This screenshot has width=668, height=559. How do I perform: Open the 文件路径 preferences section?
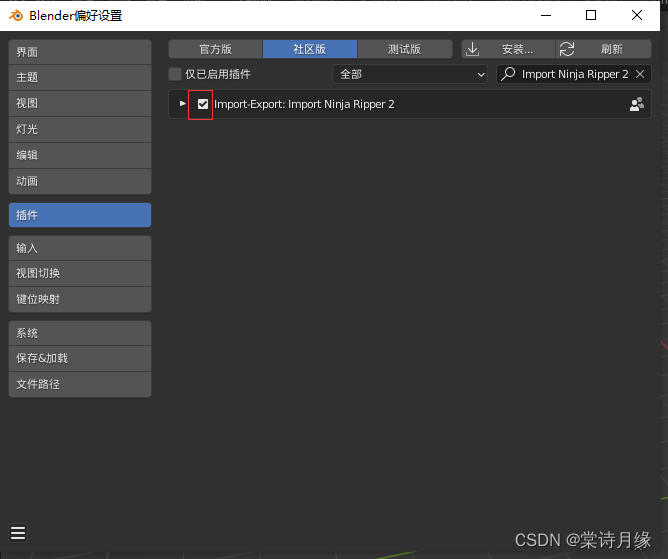(80, 384)
